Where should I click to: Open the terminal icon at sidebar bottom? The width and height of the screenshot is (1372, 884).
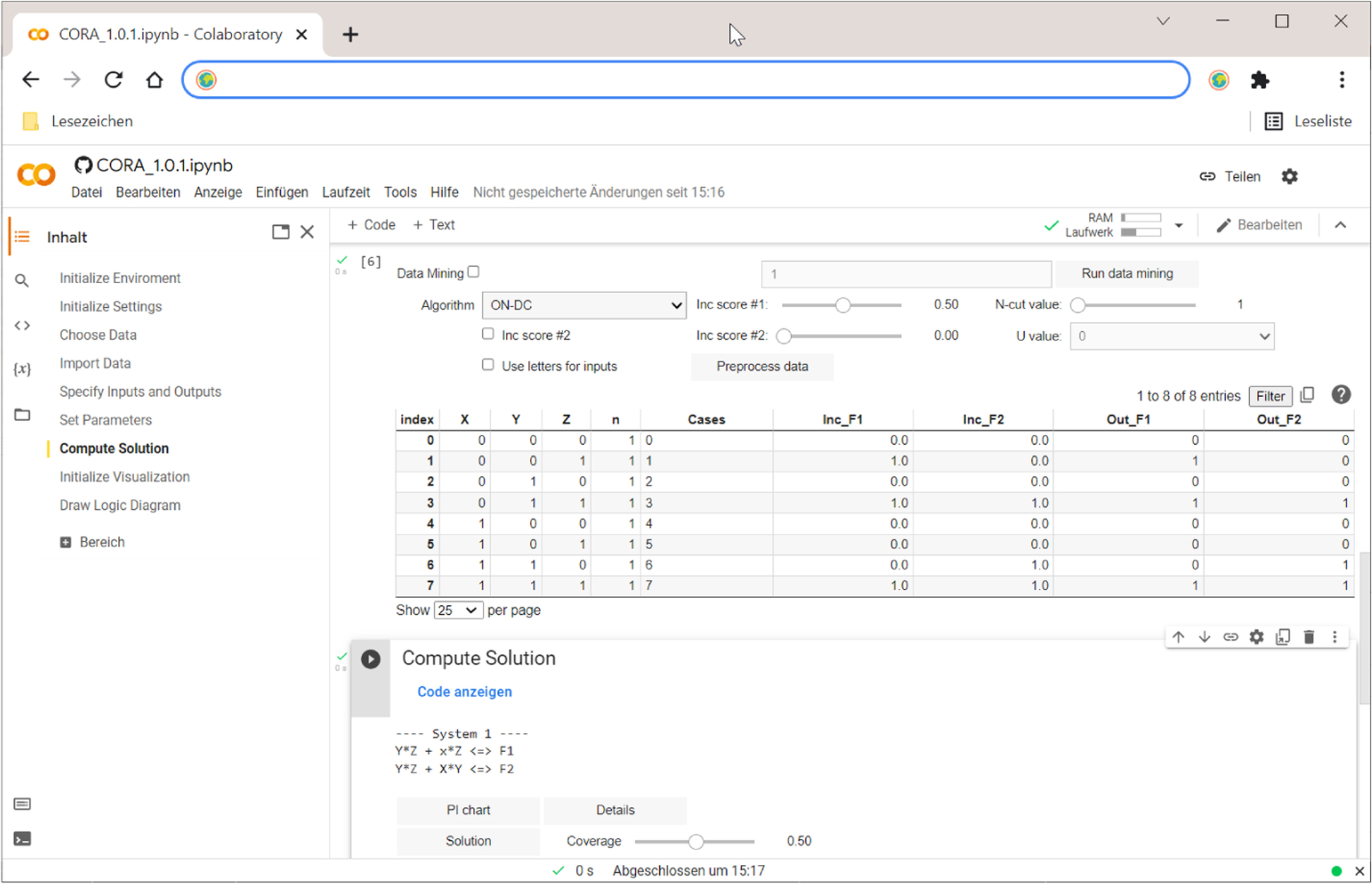[22, 839]
